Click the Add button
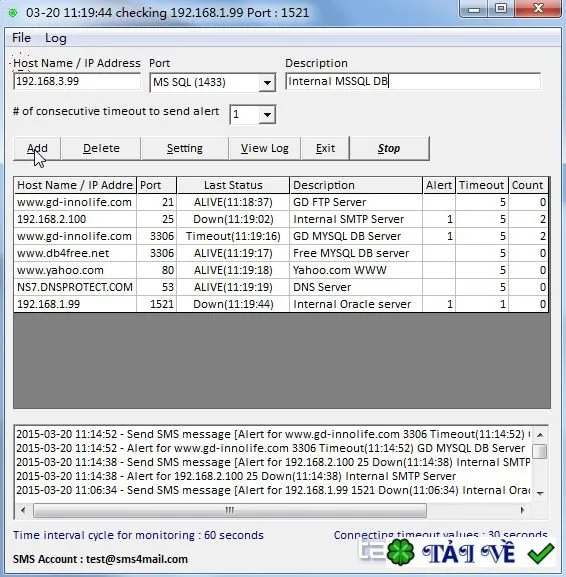 click(x=37, y=148)
